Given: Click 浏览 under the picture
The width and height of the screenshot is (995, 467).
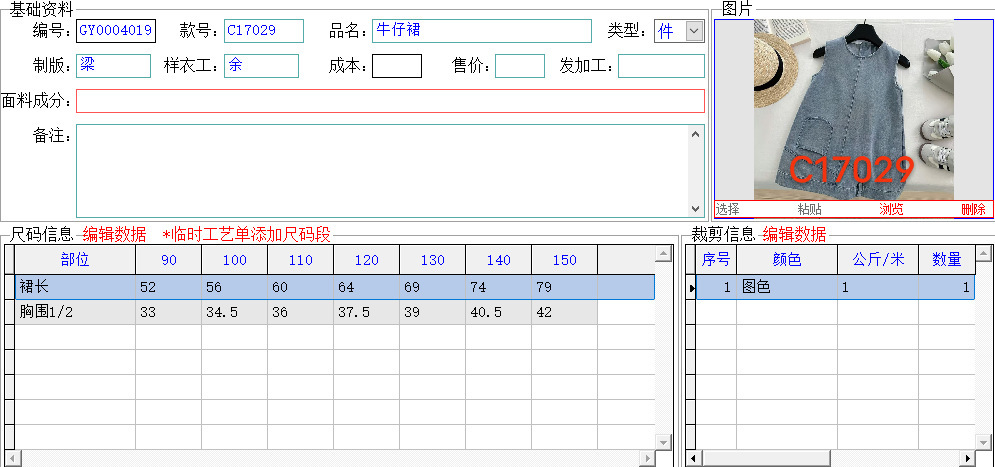Looking at the screenshot, I should point(891,209).
